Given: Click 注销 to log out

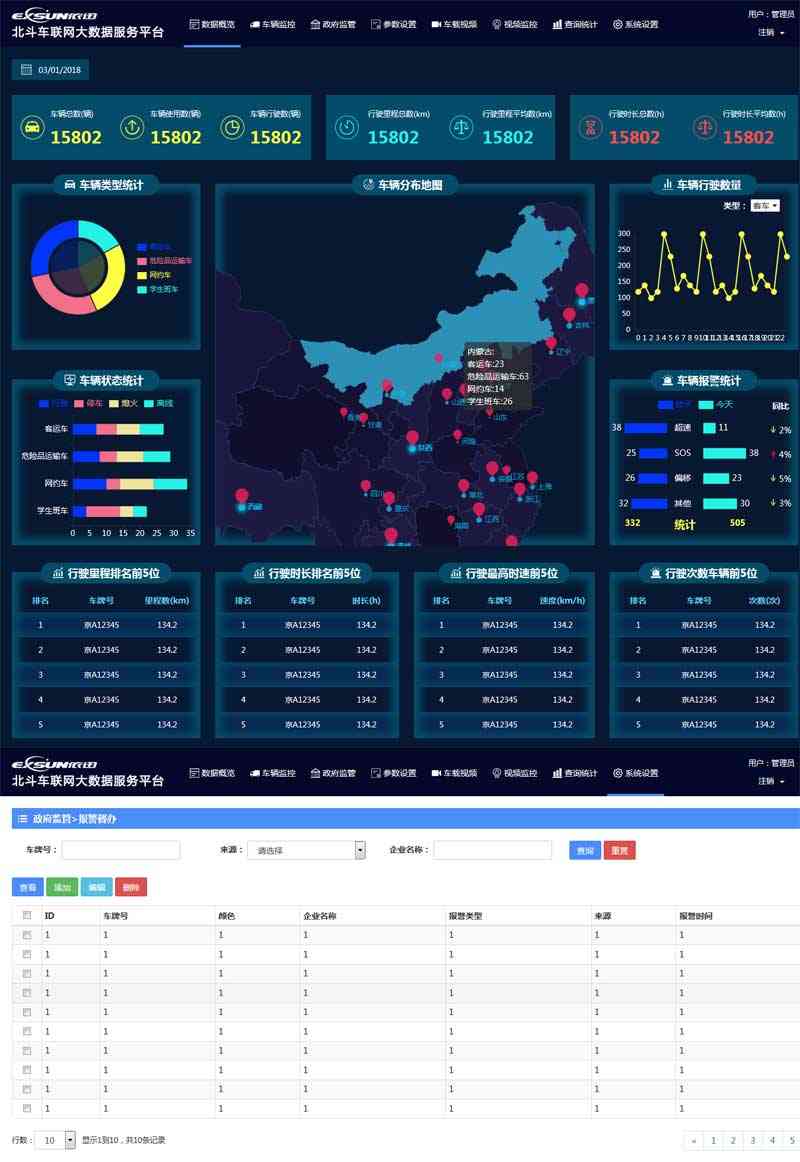Looking at the screenshot, I should pos(766,34).
